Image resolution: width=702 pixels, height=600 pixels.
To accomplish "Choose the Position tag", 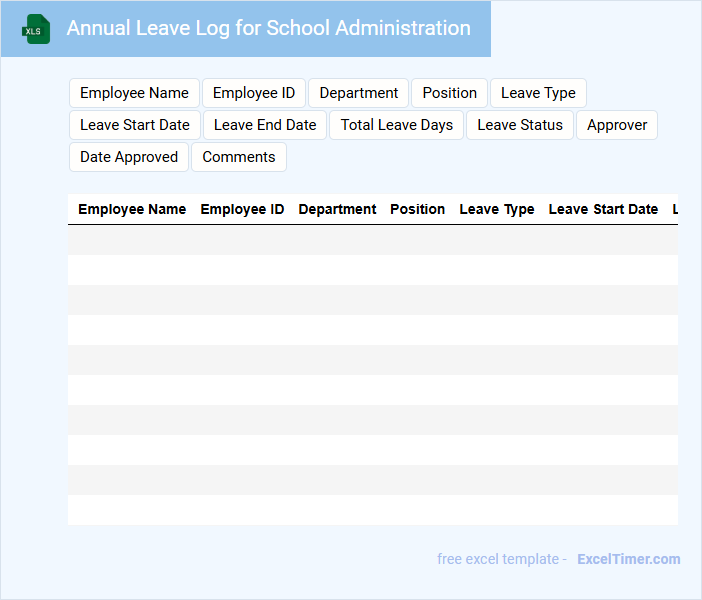I will coord(449,93).
